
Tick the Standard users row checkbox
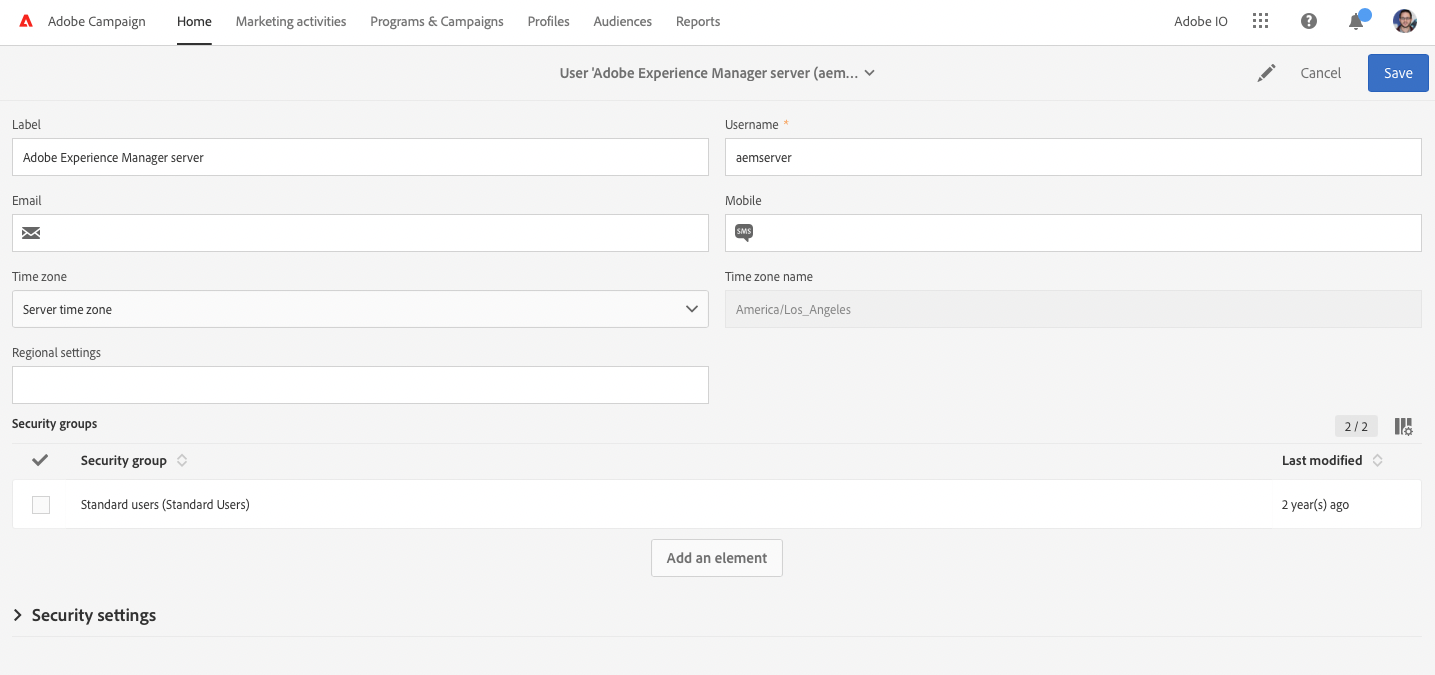[x=41, y=505]
